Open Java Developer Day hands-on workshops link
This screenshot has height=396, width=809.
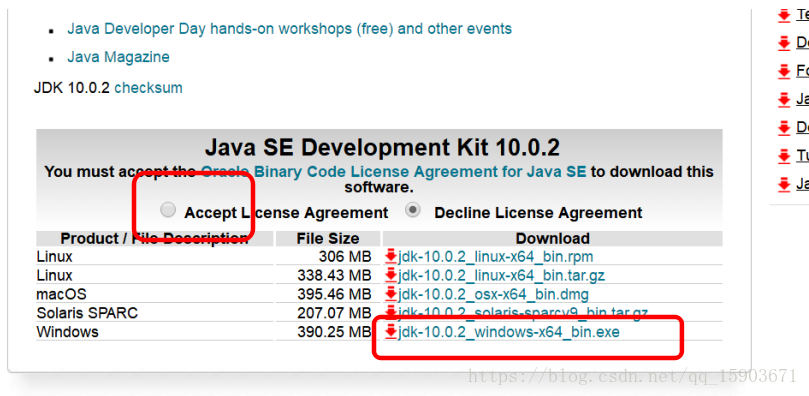[289, 28]
